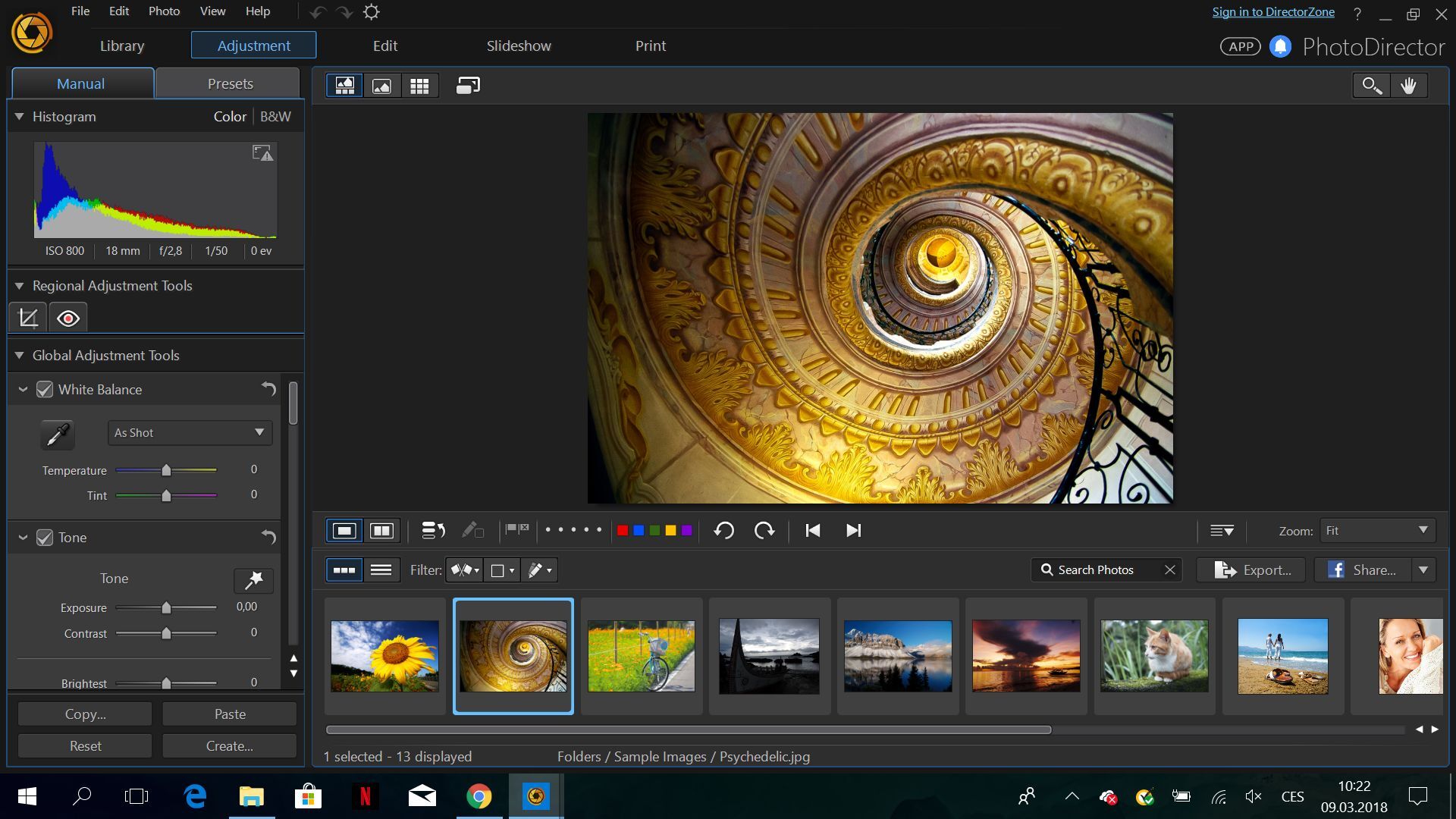Open the Zoom level dropdown set to Fit
This screenshot has width=1456, height=819.
pyautogui.click(x=1376, y=530)
